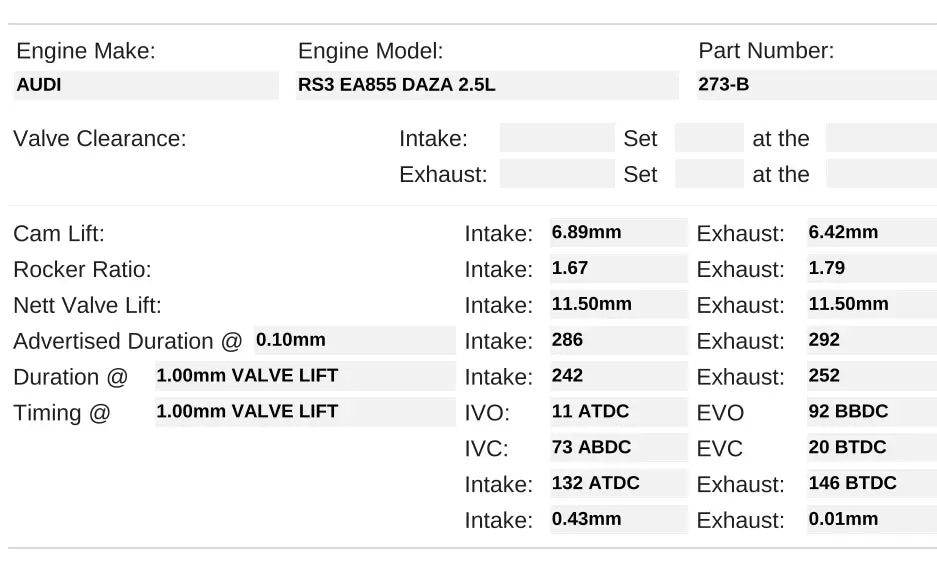Click the empty Intake valve clearance field
Screen dimensions: 937x587
[x=556, y=138]
